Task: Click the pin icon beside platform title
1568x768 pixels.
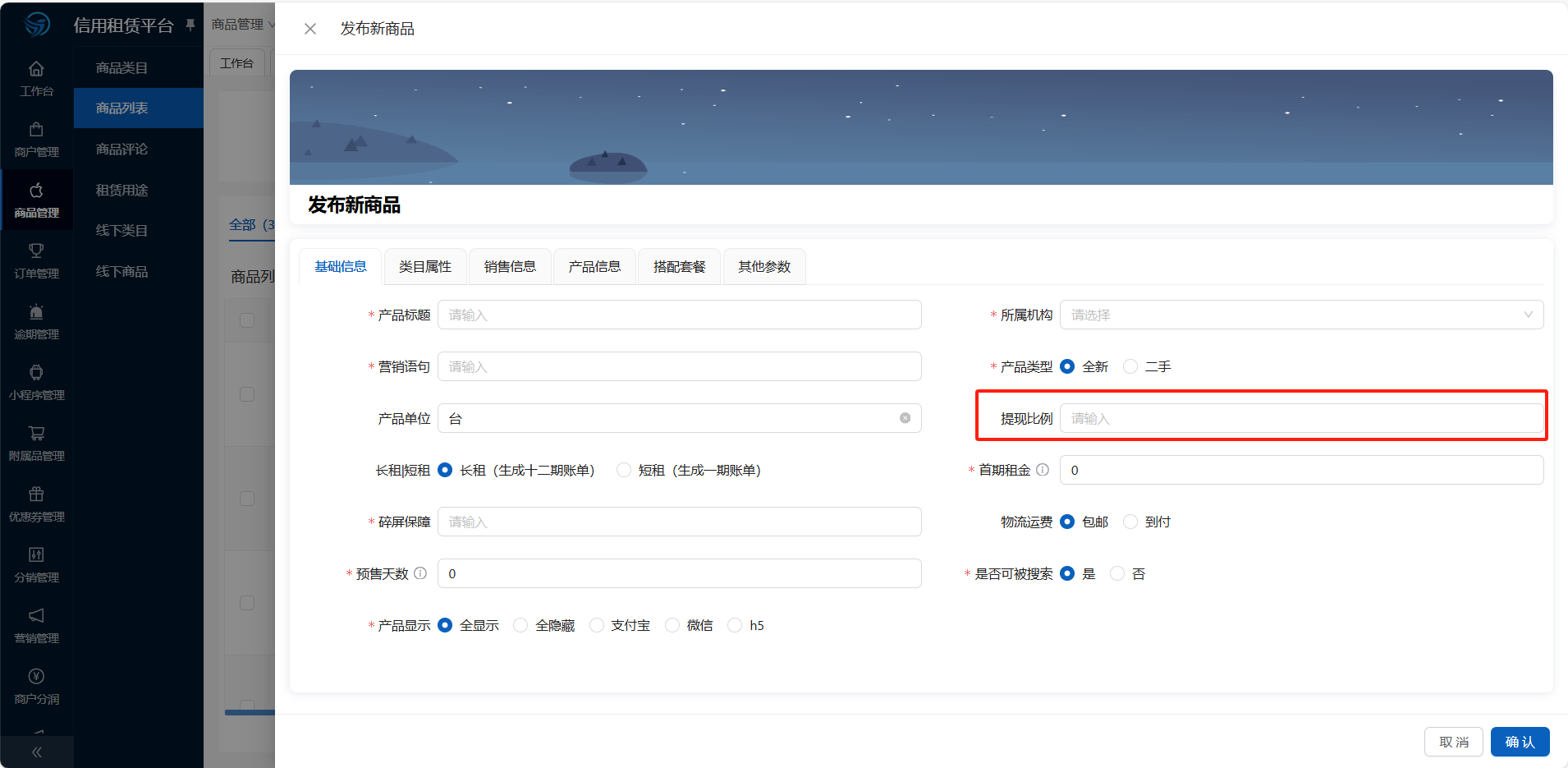Action: pos(190,25)
